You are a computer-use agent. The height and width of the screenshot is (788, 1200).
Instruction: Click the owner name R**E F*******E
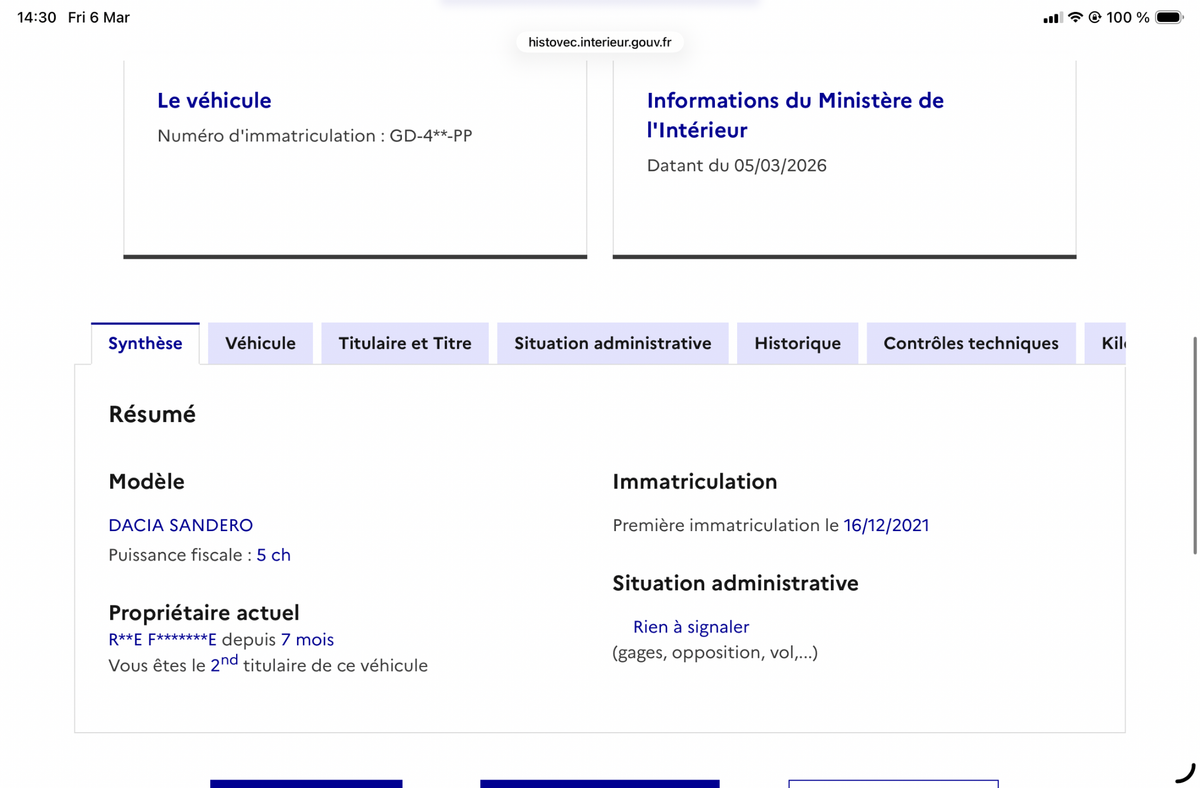click(162, 640)
